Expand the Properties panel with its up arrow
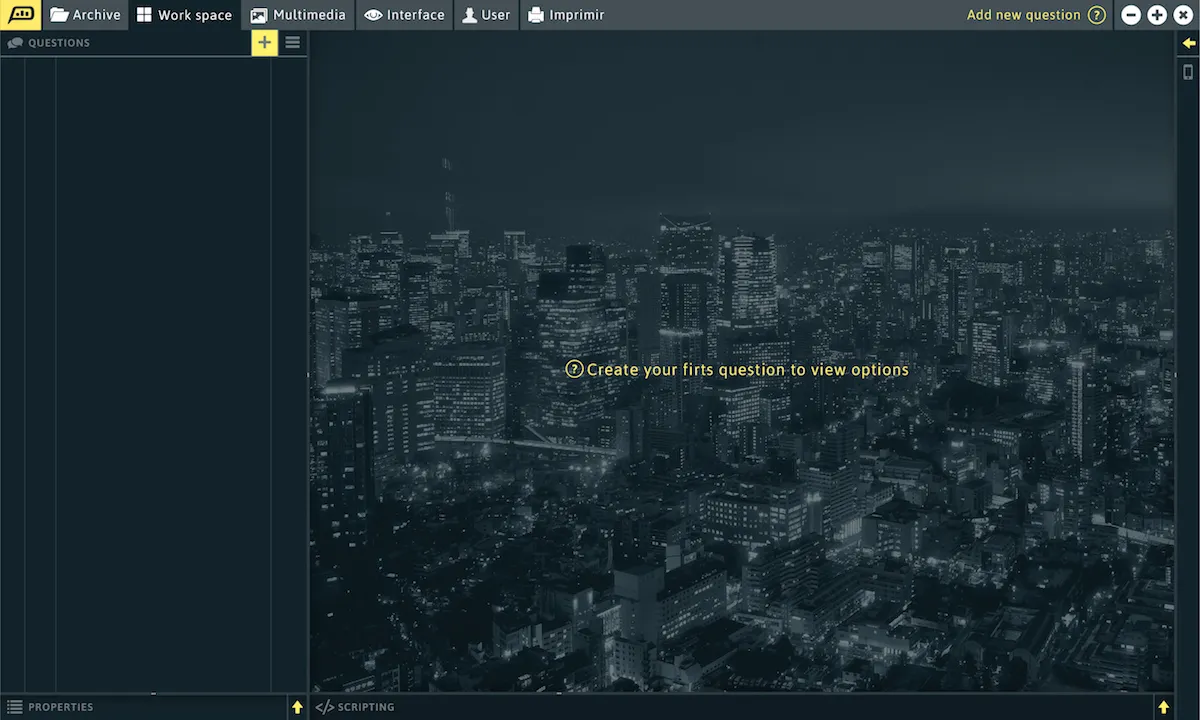 pos(297,707)
